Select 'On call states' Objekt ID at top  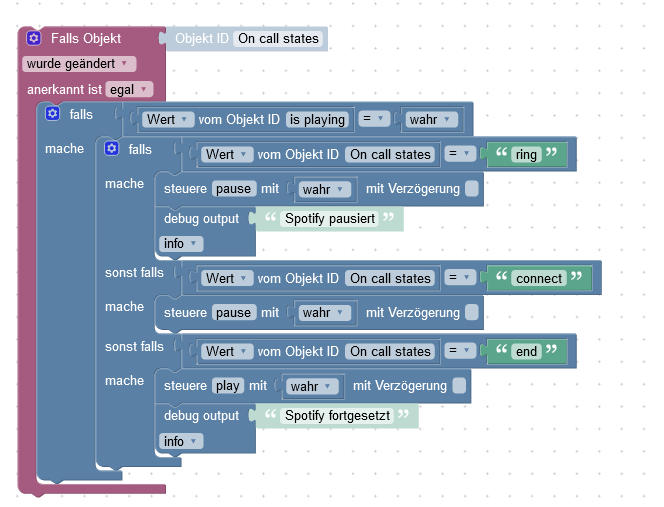(x=278, y=39)
